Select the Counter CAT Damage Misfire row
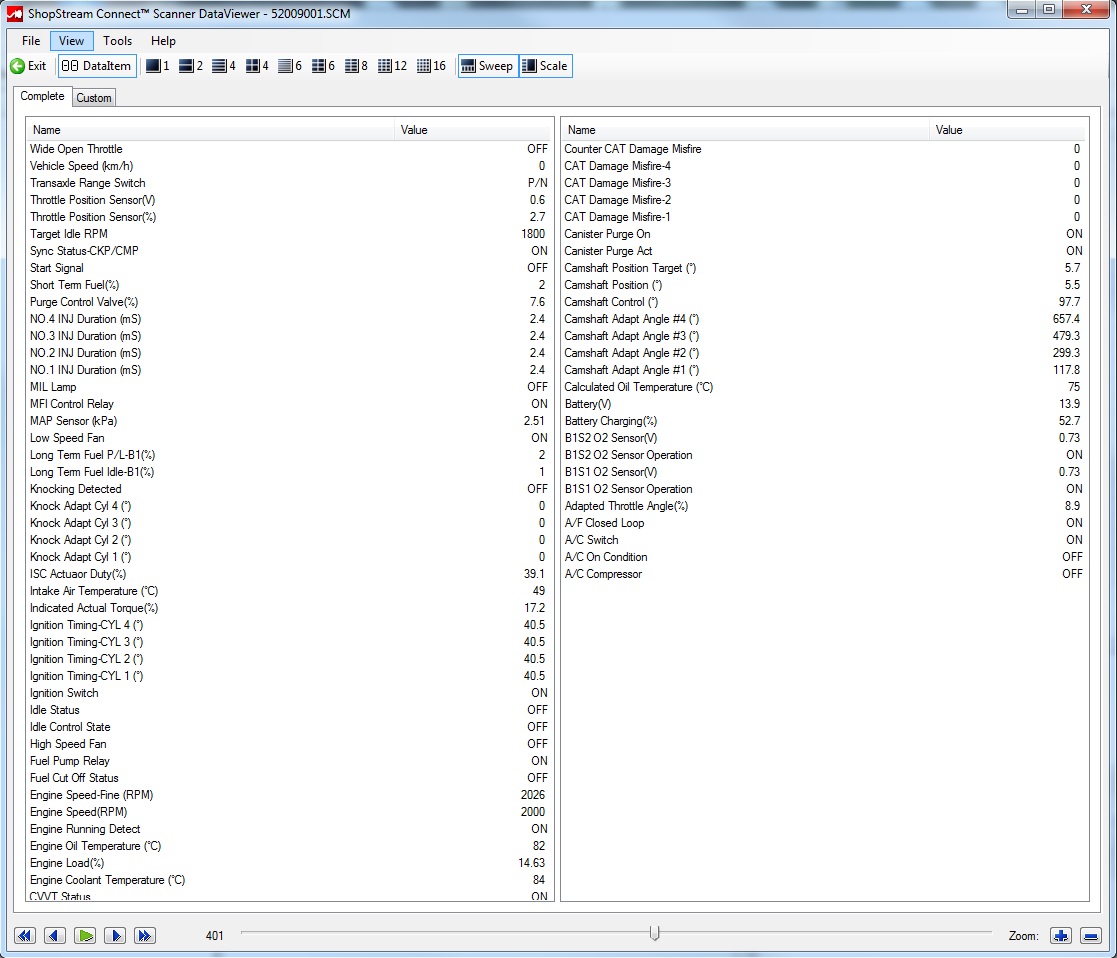This screenshot has width=1117, height=958. pos(824,149)
